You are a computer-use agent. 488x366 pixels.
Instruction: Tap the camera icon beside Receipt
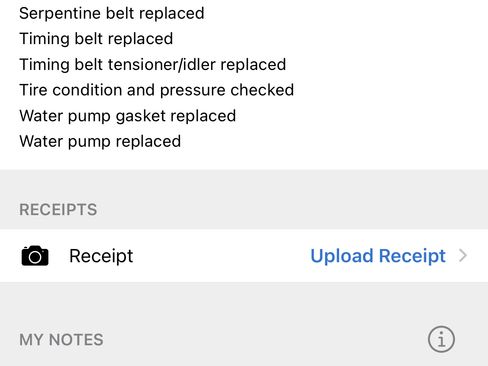click(x=35, y=256)
